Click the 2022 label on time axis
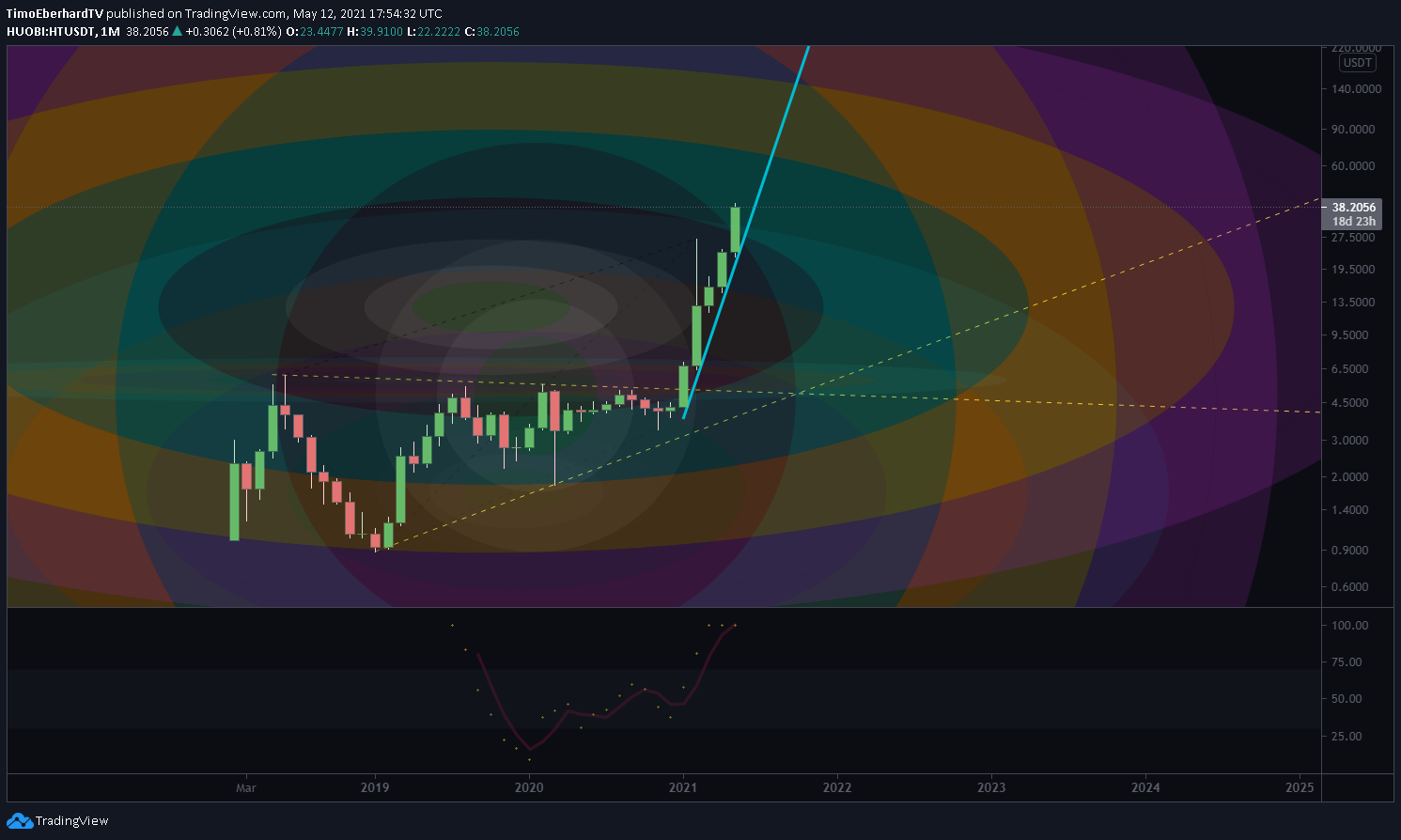1401x840 pixels. tap(837, 787)
